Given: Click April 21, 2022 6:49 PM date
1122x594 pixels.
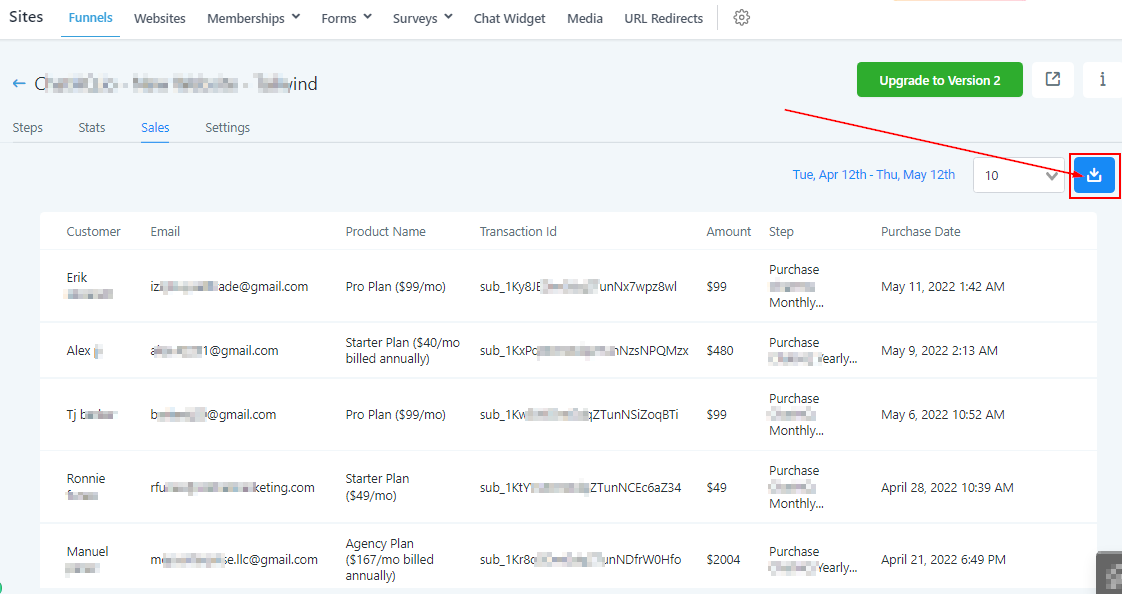Looking at the screenshot, I should click(943, 560).
